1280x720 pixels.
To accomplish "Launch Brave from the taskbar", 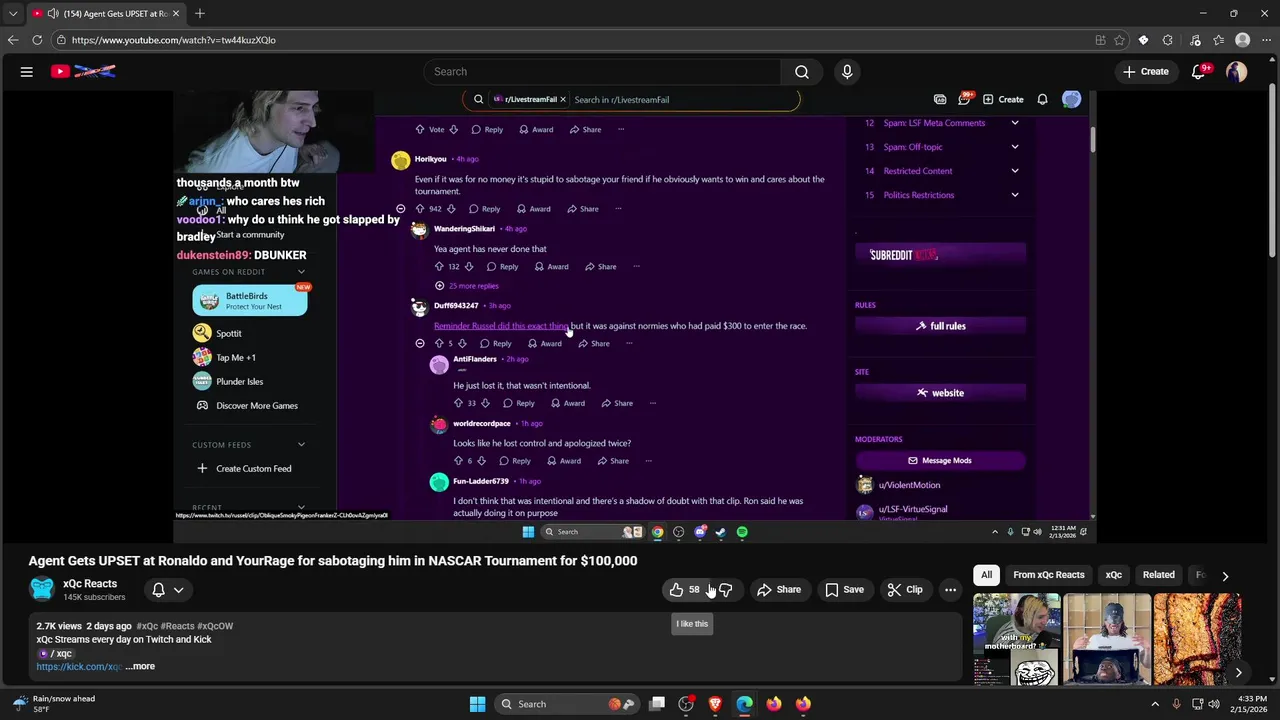I will tap(715, 704).
